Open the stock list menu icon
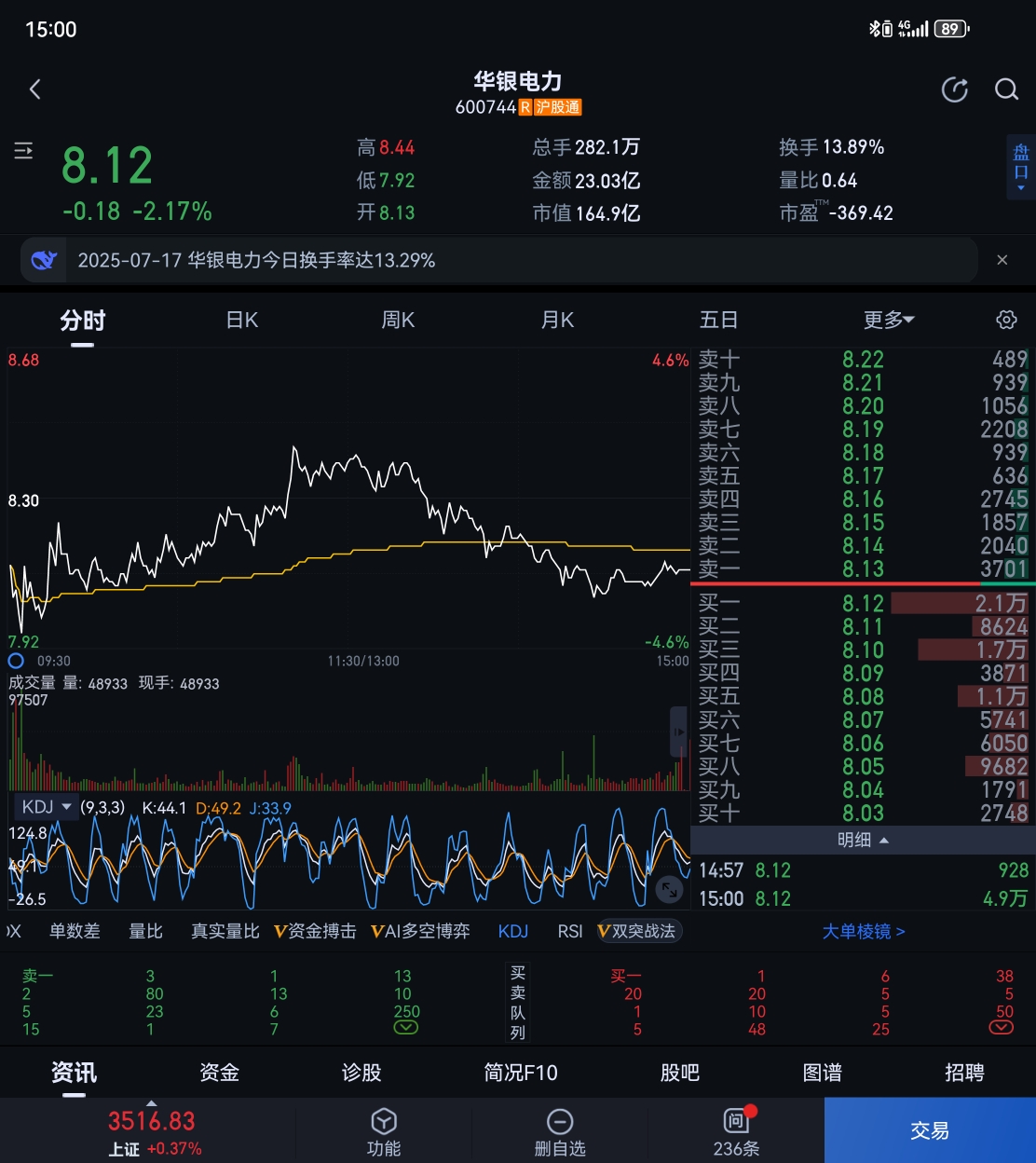 click(23, 151)
